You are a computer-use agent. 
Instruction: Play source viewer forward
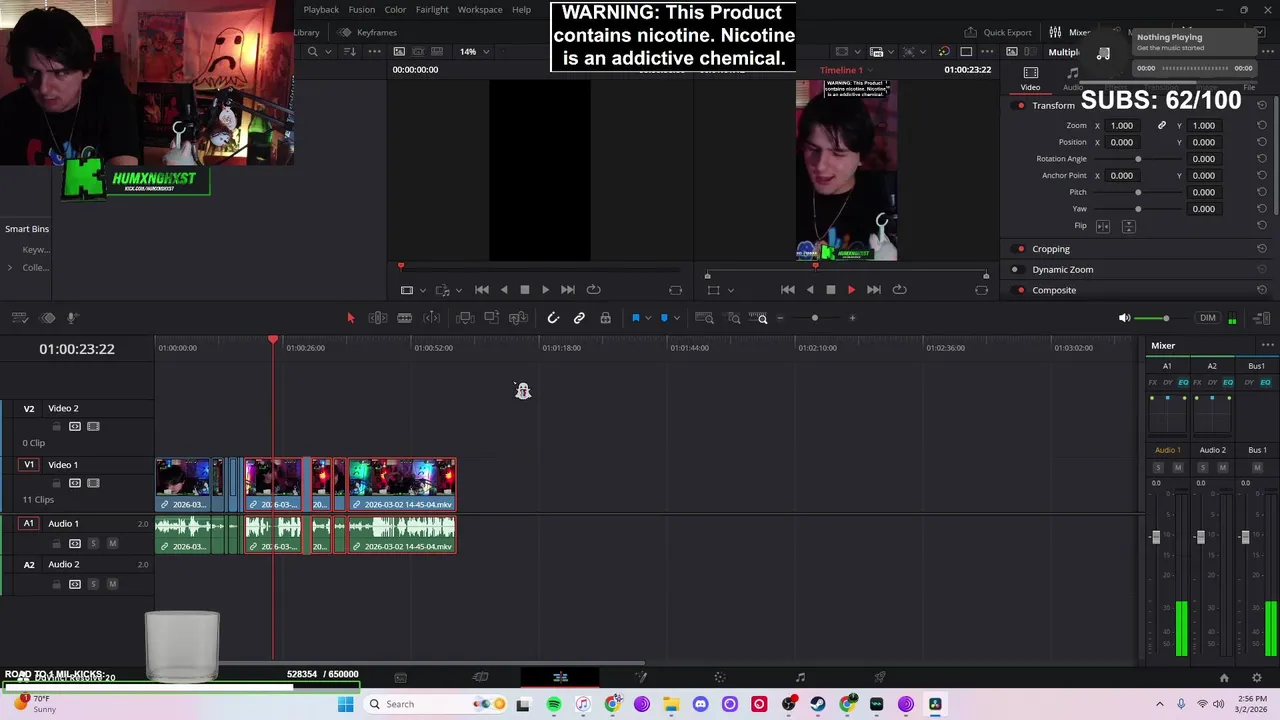pyautogui.click(x=545, y=290)
